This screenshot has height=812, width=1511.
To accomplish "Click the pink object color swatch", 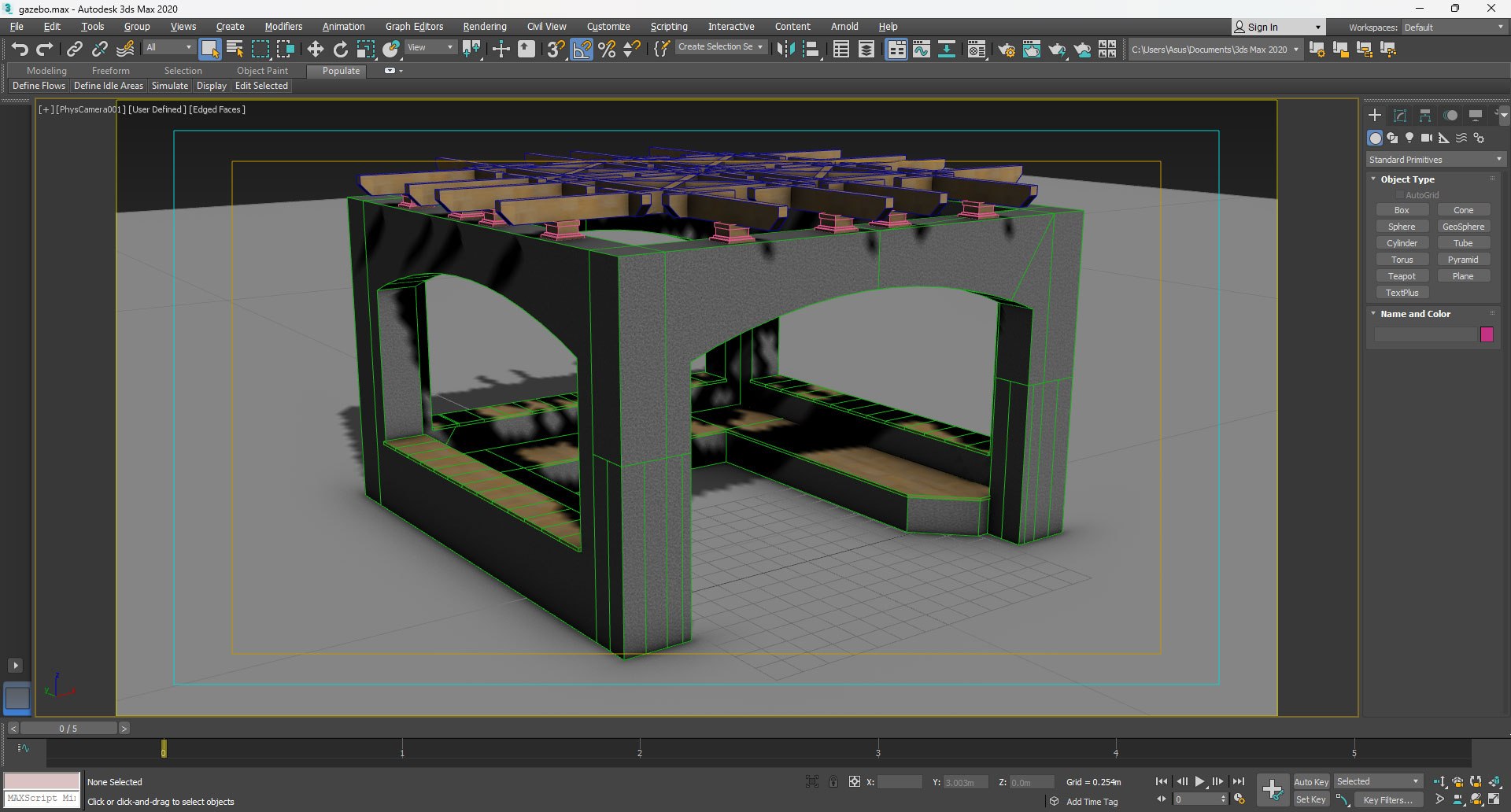I will tap(1487, 334).
